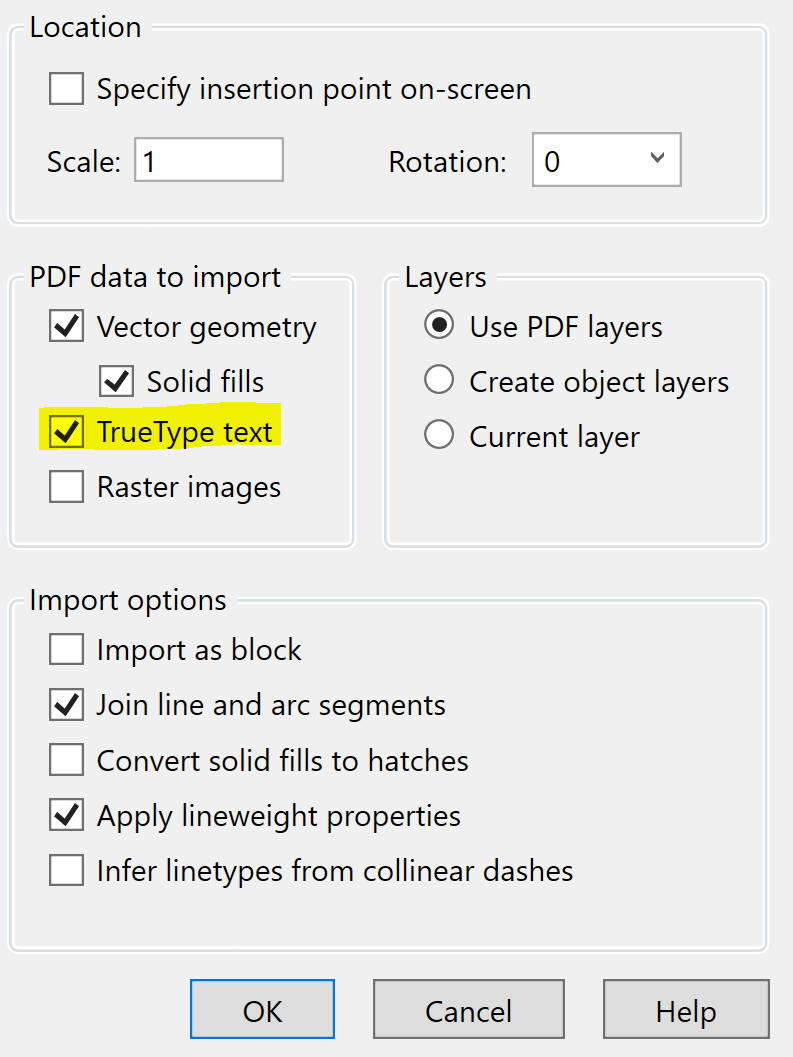Click inside the Scale input field
793x1057 pixels.
click(208, 159)
